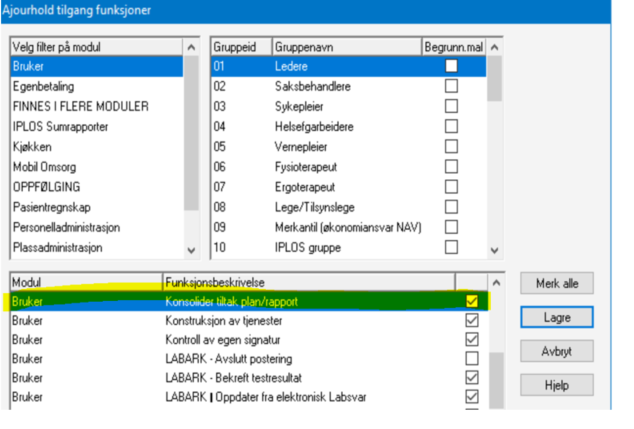Disable Kontroll av egen signatur checkbox
The height and width of the screenshot is (429, 634).
tap(472, 339)
